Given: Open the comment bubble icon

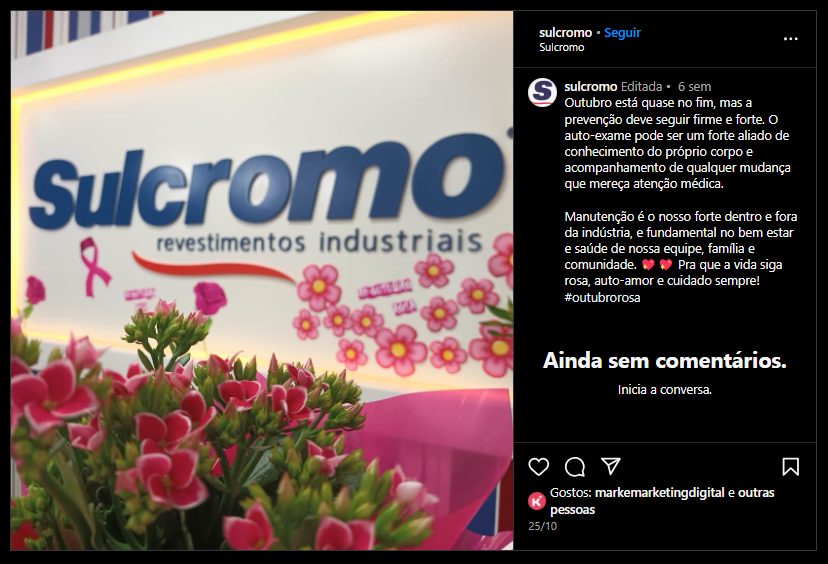Looking at the screenshot, I should (575, 467).
